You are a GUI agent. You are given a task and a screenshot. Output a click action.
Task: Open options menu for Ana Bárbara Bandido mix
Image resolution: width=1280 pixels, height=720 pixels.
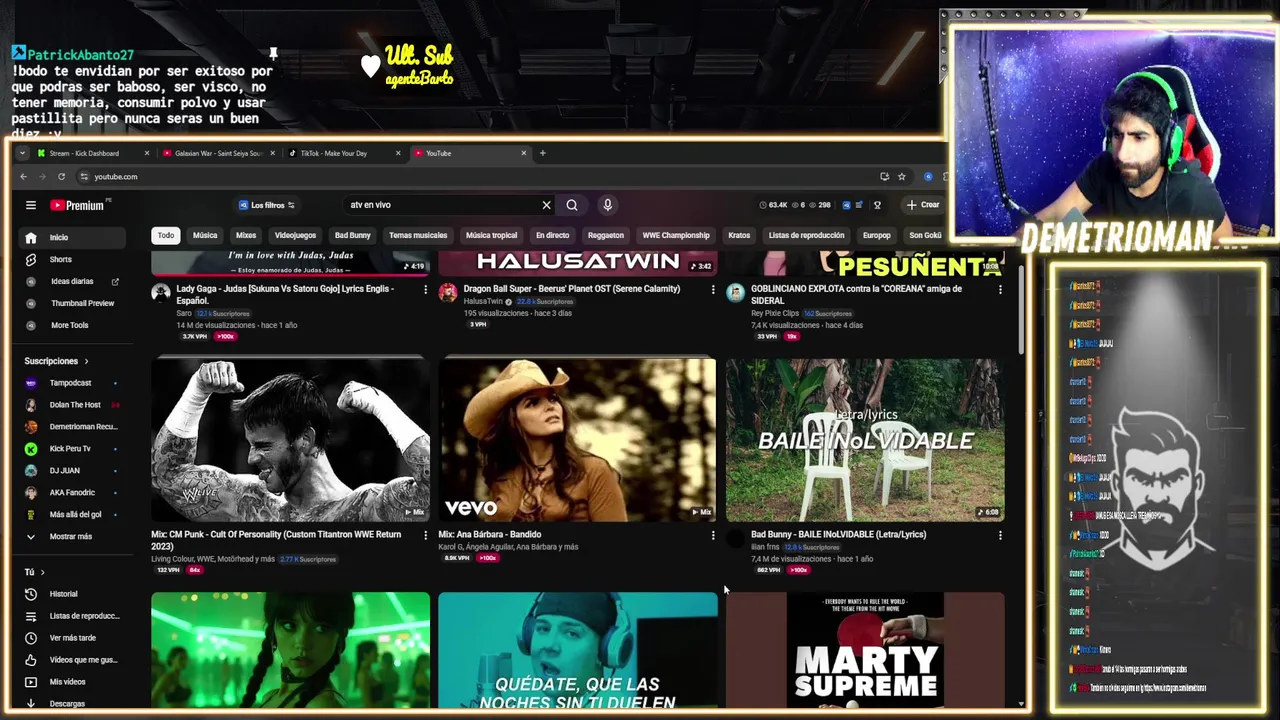point(713,535)
